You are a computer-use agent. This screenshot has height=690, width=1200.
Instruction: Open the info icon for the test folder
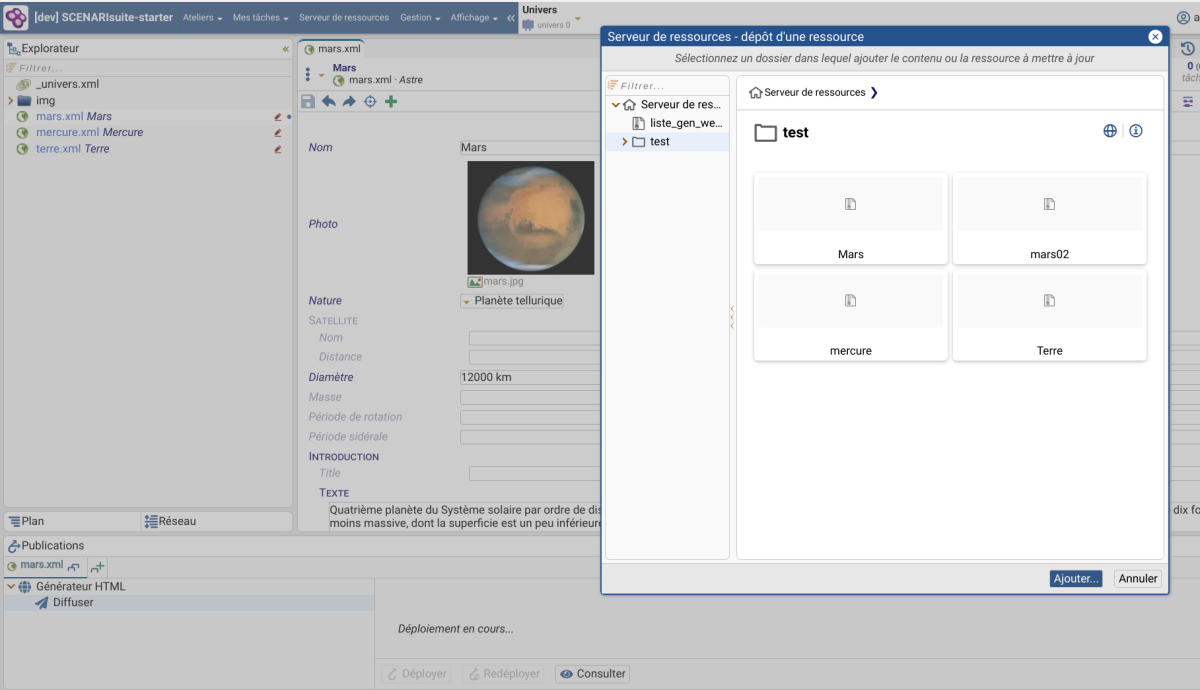pos(1136,131)
